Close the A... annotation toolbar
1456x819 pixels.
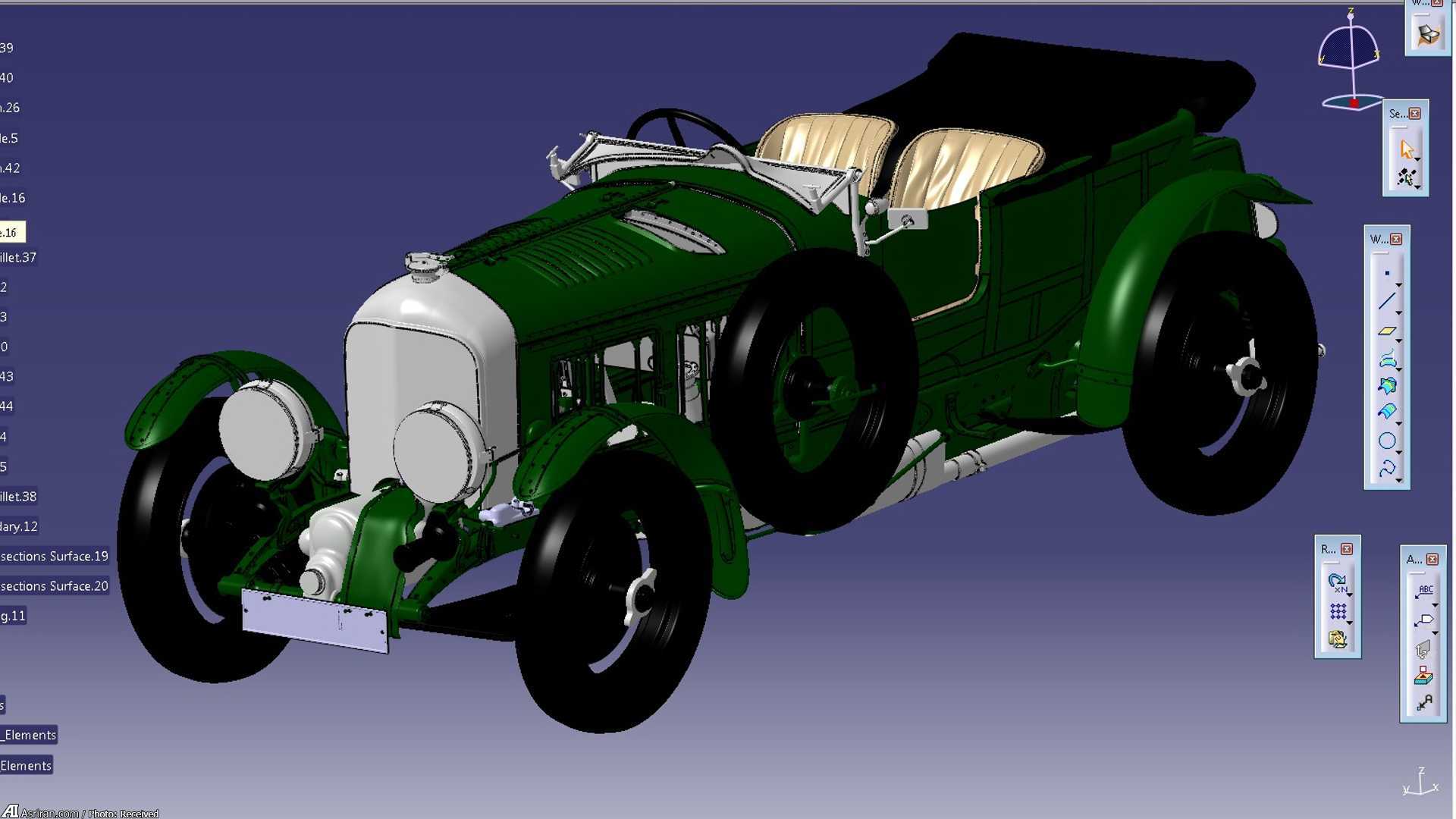click(1432, 559)
